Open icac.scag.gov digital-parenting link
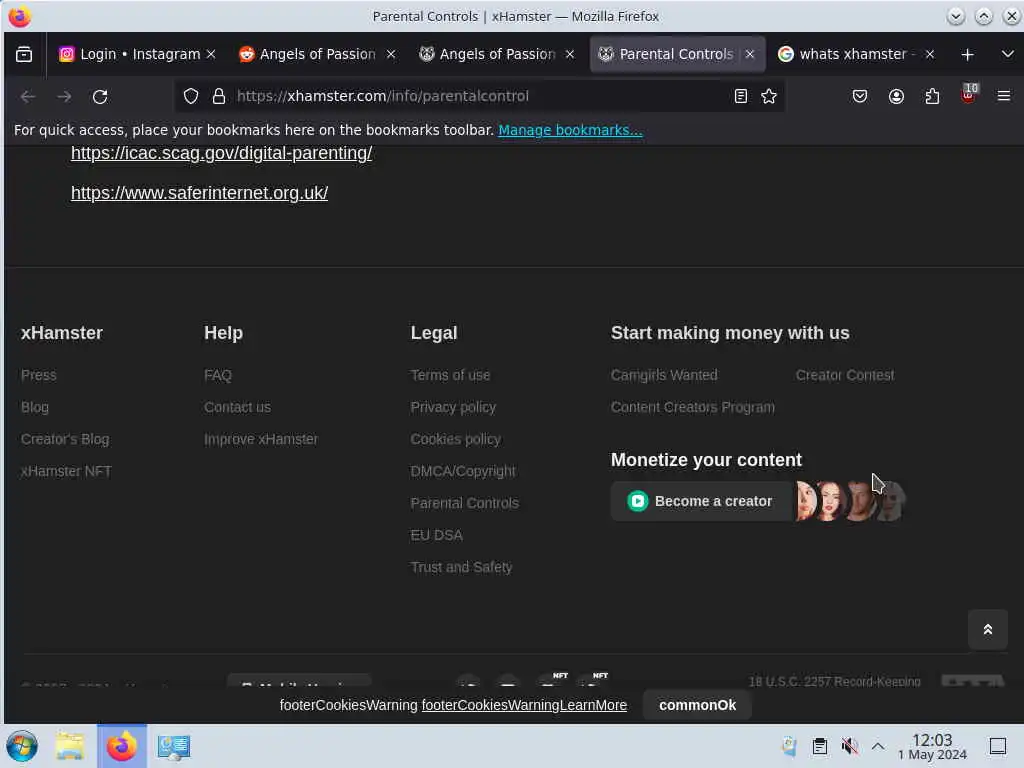 [221, 153]
